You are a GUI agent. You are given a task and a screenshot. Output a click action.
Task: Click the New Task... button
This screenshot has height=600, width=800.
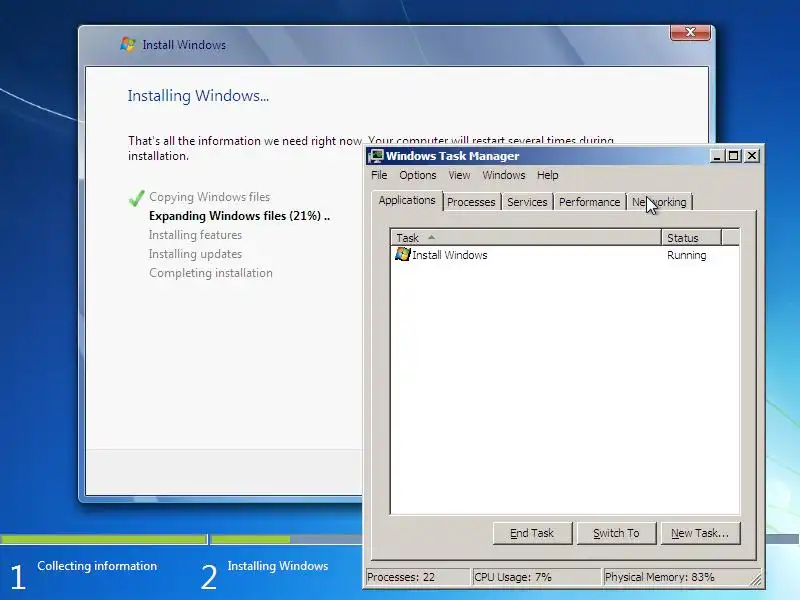tap(700, 533)
